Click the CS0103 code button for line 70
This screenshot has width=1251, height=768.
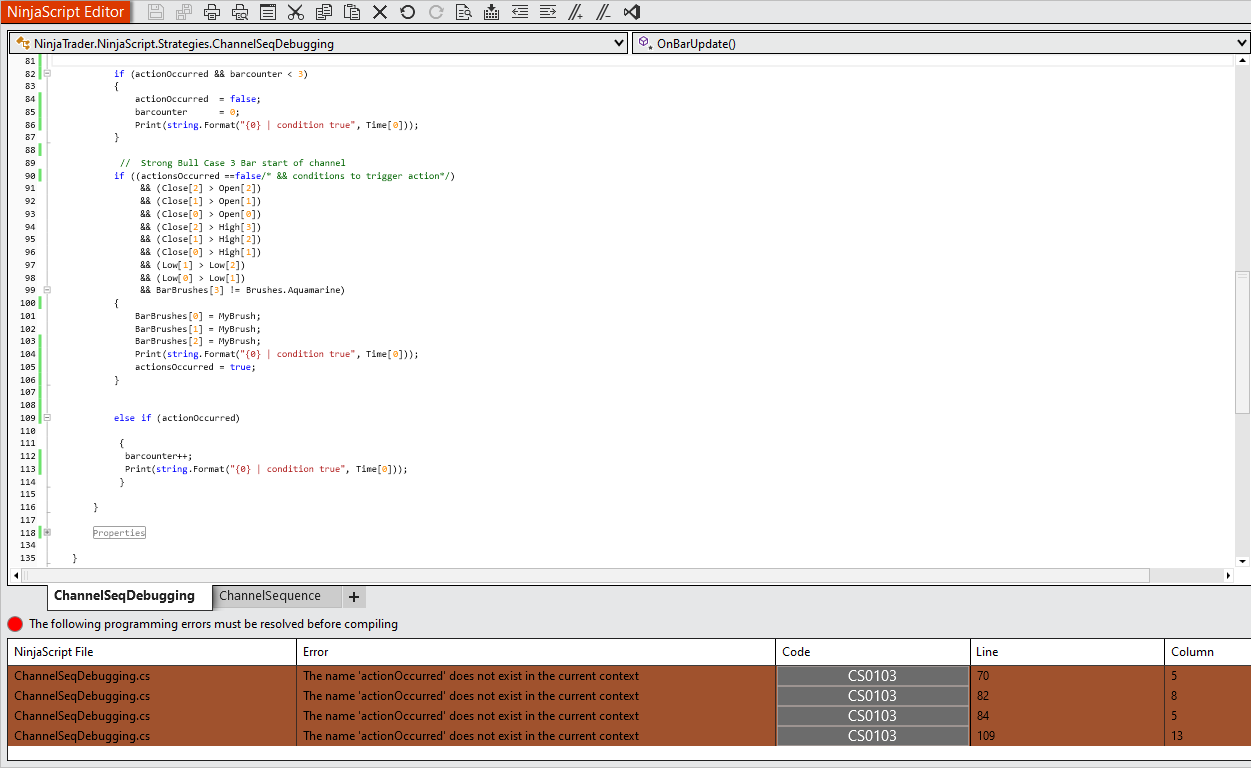872,676
